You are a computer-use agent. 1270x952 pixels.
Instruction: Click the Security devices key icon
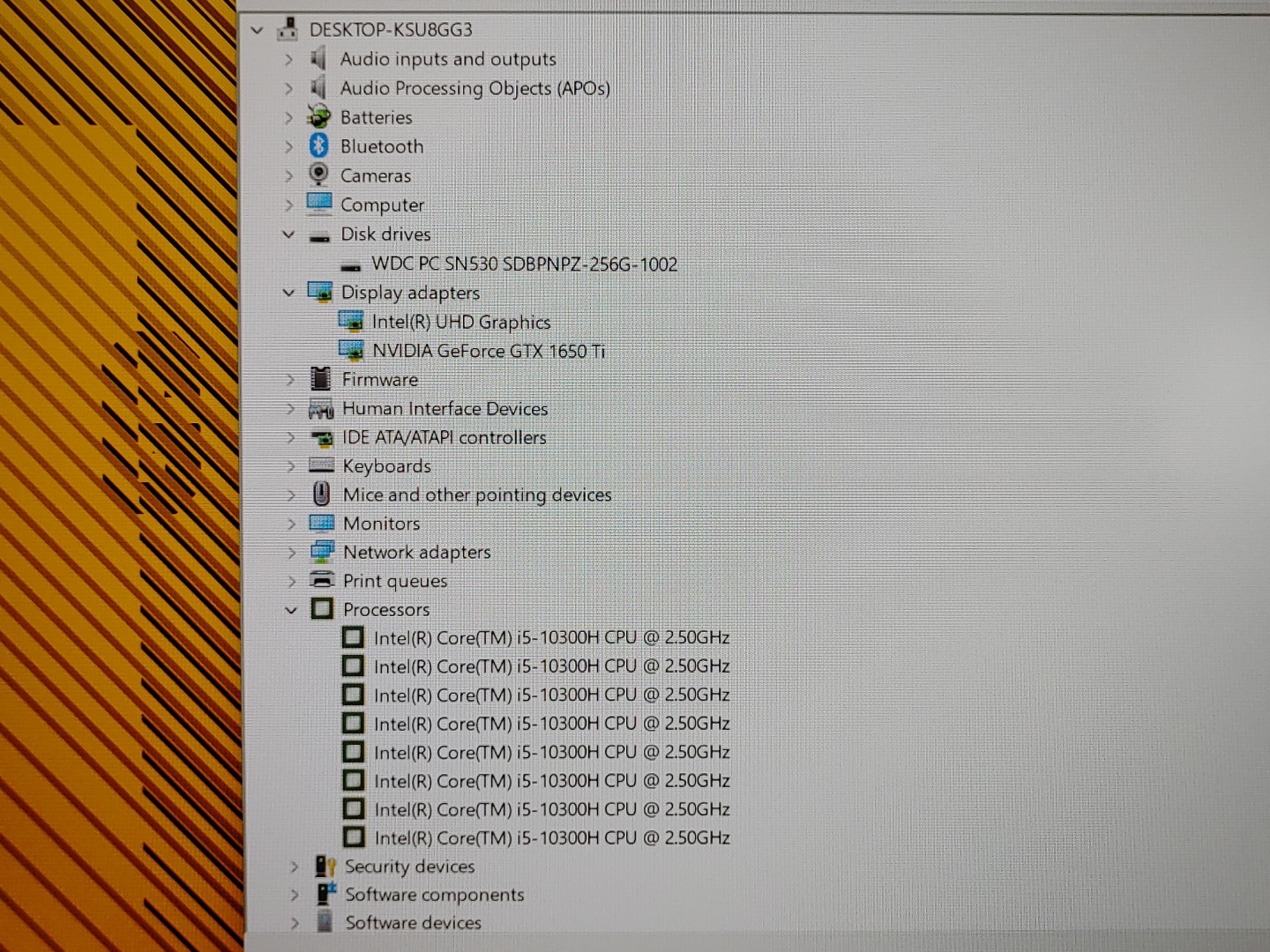(x=325, y=866)
